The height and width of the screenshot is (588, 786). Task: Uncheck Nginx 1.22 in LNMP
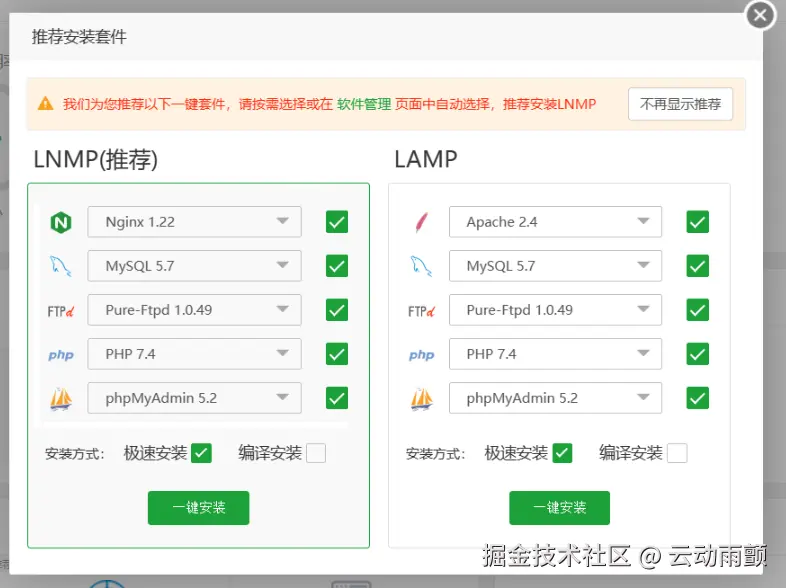pyautogui.click(x=337, y=222)
